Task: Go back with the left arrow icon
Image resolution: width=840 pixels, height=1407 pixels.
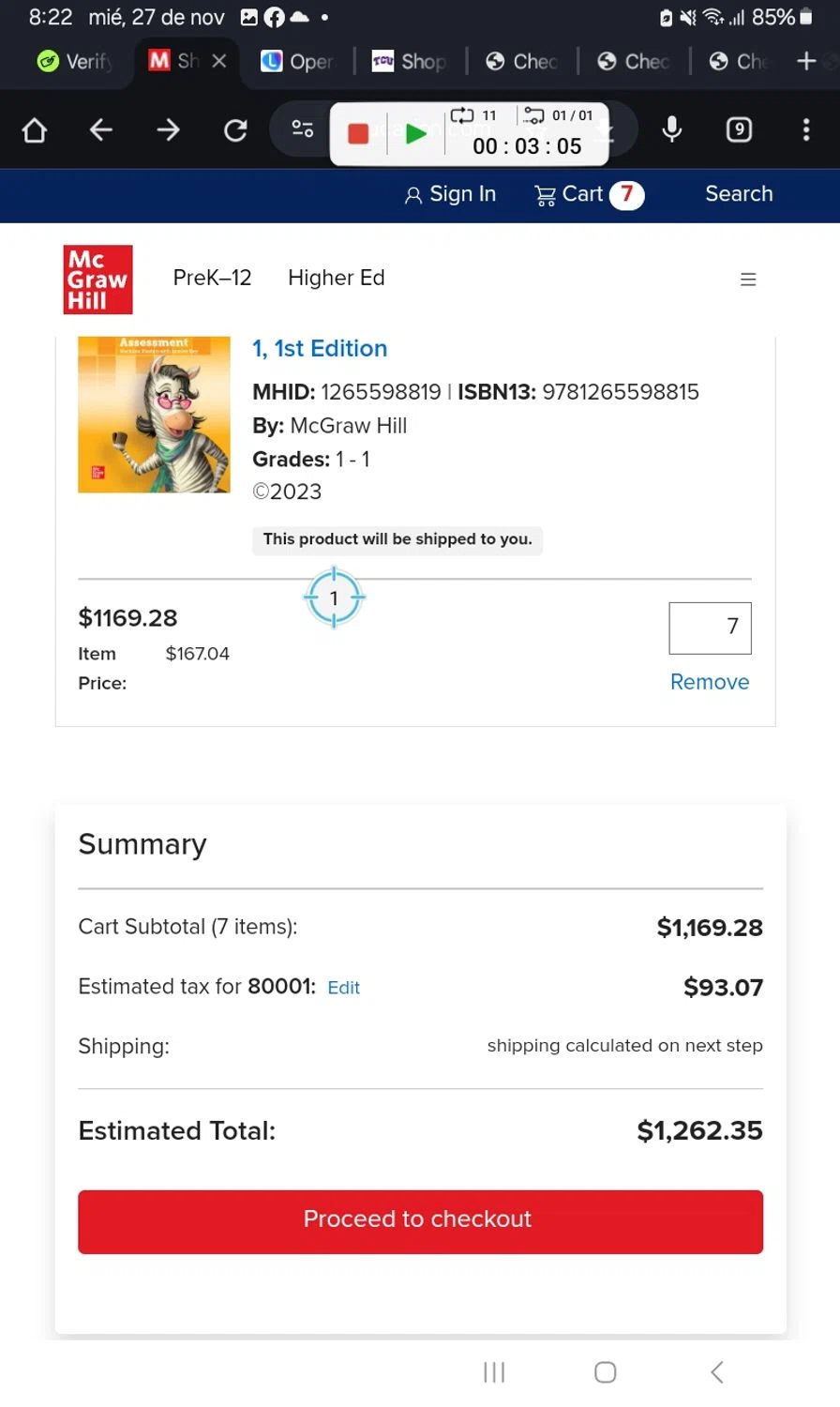Action: [x=101, y=129]
